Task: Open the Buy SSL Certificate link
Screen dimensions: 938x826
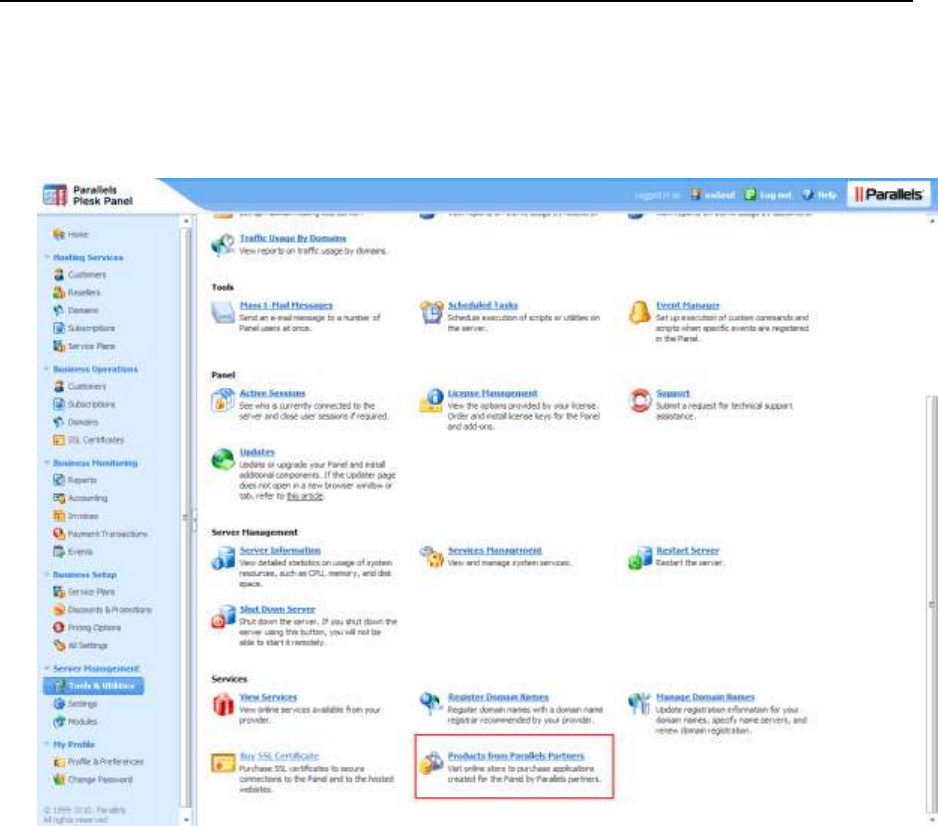Action: [279, 756]
